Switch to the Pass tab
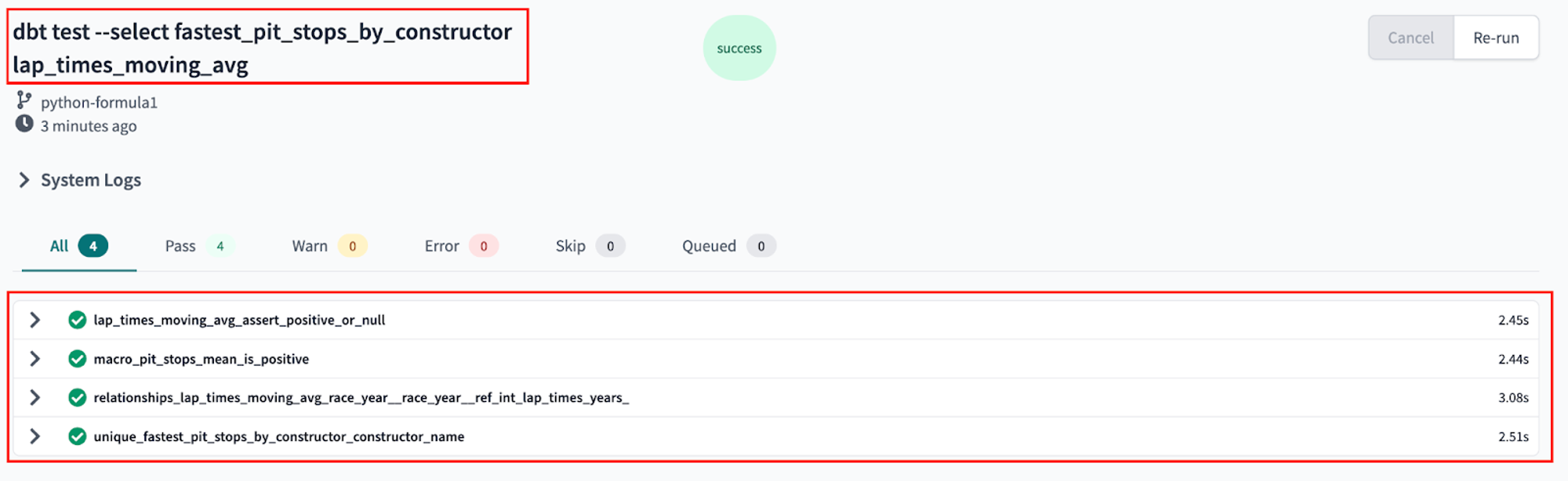 180,245
